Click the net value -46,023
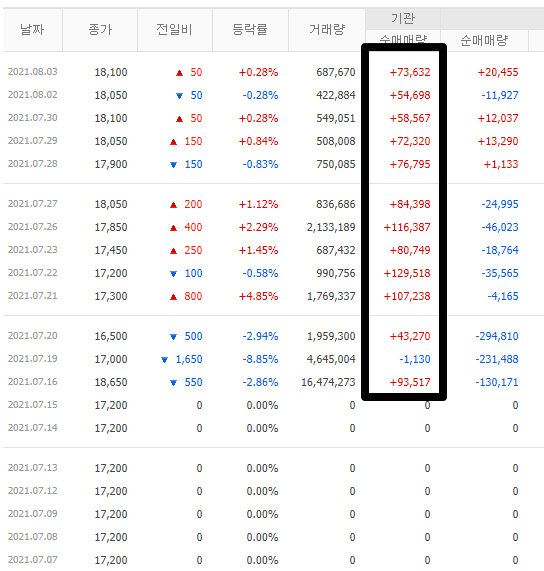 (x=500, y=227)
